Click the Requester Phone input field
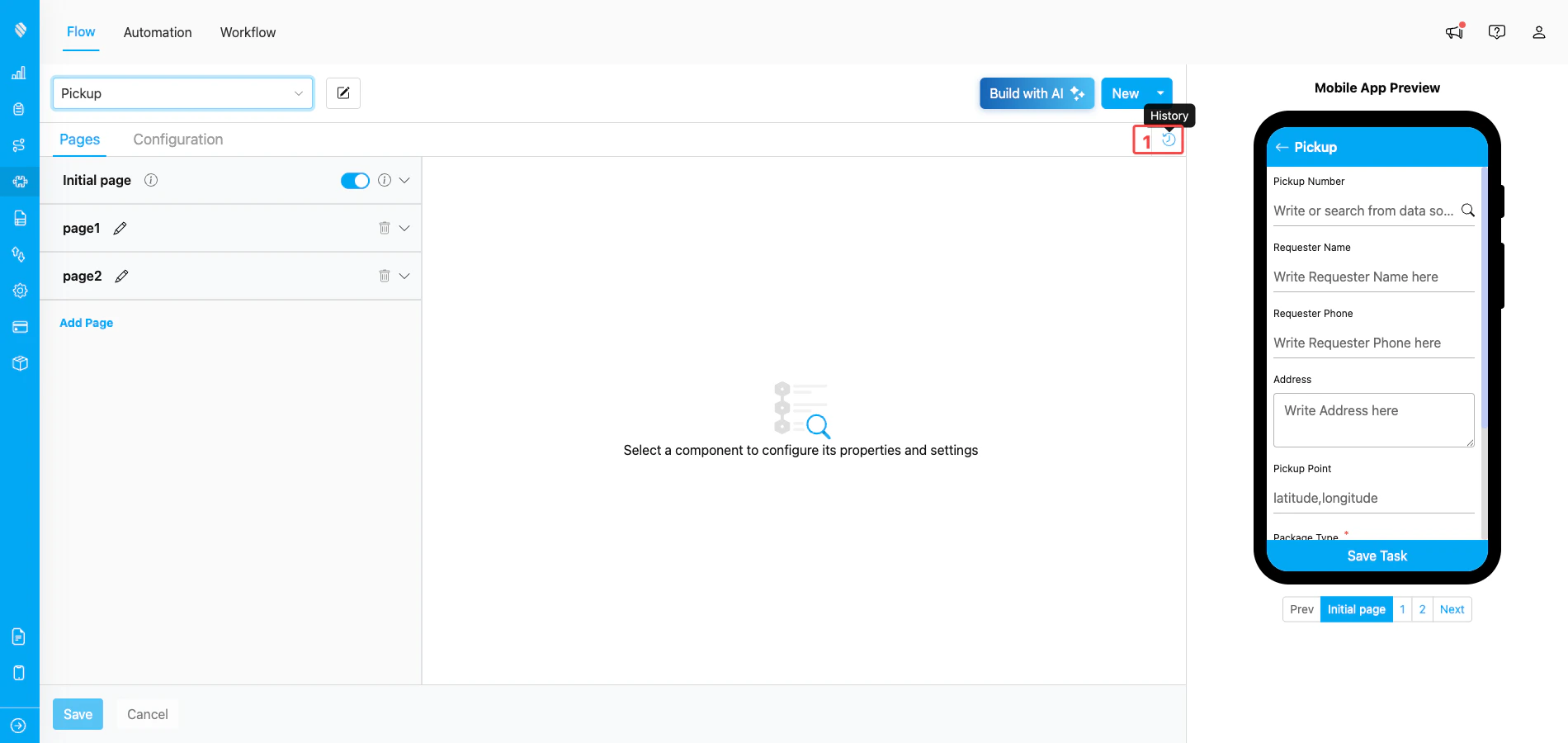 click(1373, 343)
